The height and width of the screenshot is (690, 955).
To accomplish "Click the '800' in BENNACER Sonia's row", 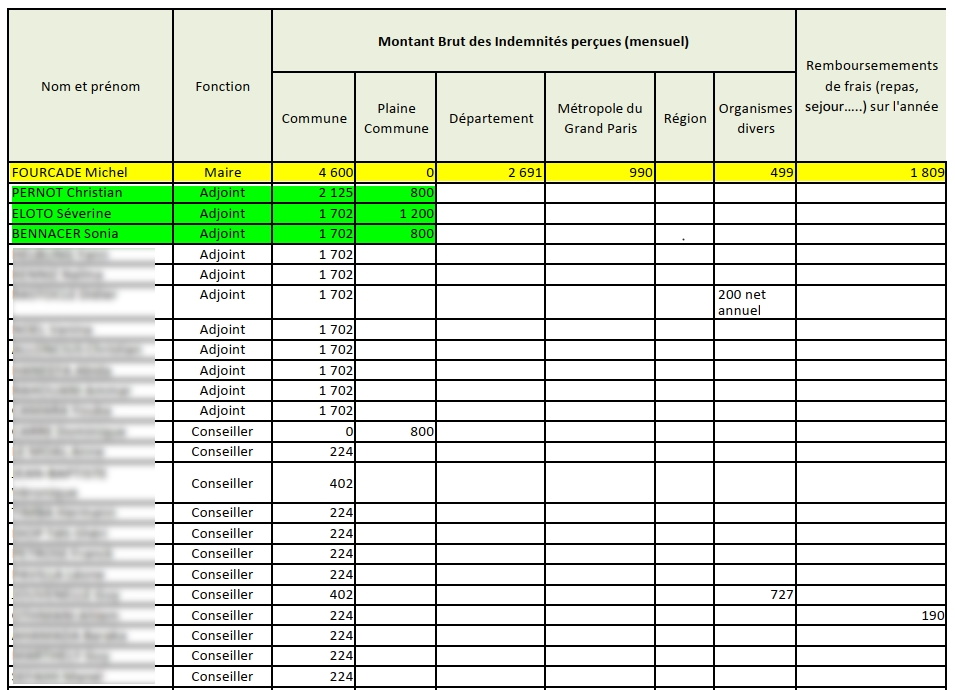I will coord(396,234).
